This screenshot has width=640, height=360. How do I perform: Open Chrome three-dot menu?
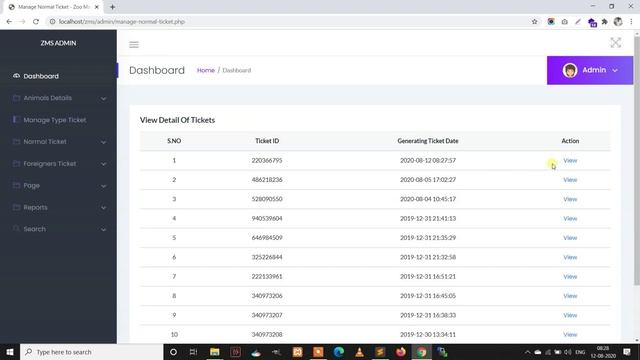[631, 22]
